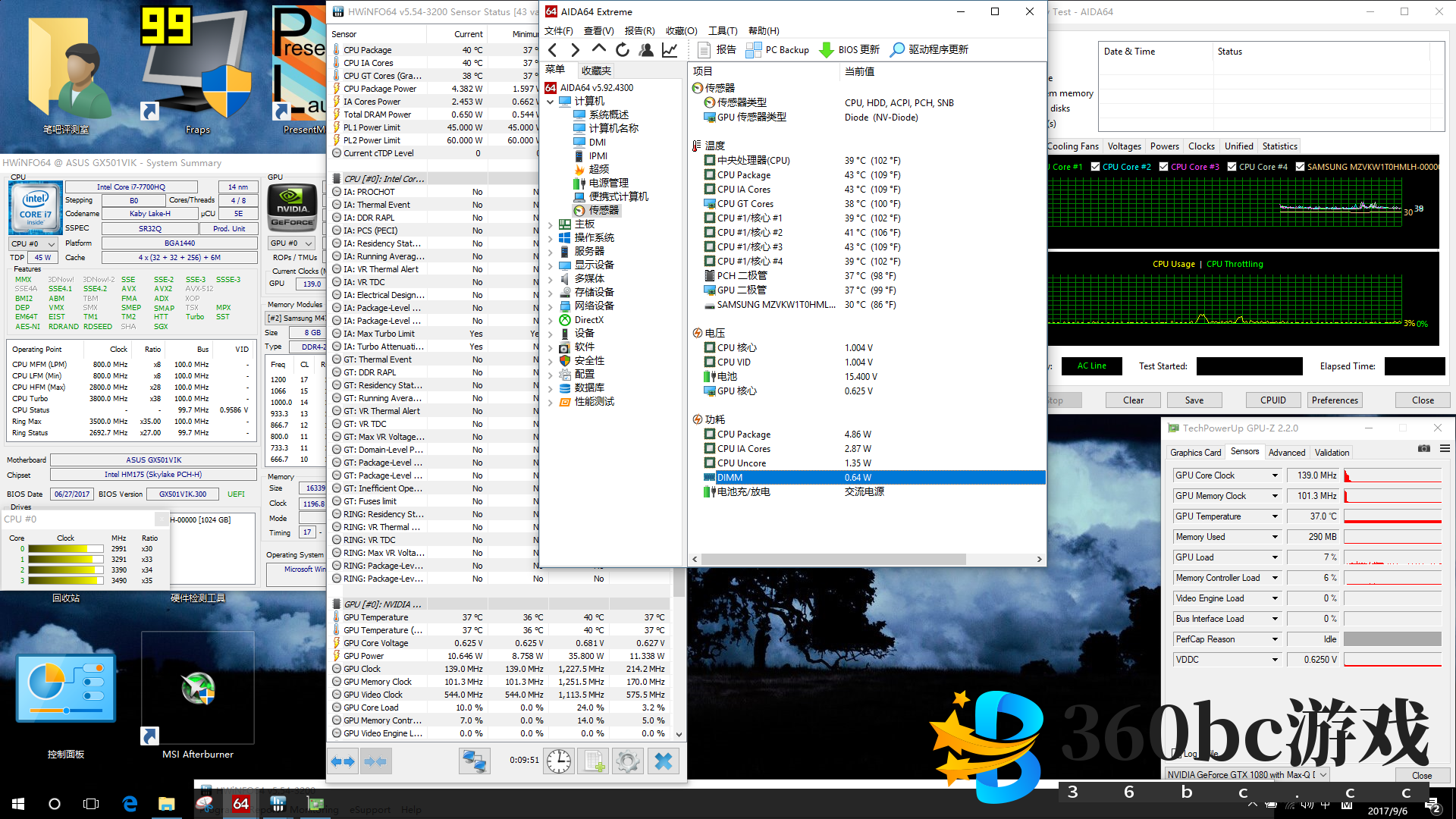Toggle SAMSUNG MZVKW1T0HMLH graph checkbox

[x=1300, y=167]
